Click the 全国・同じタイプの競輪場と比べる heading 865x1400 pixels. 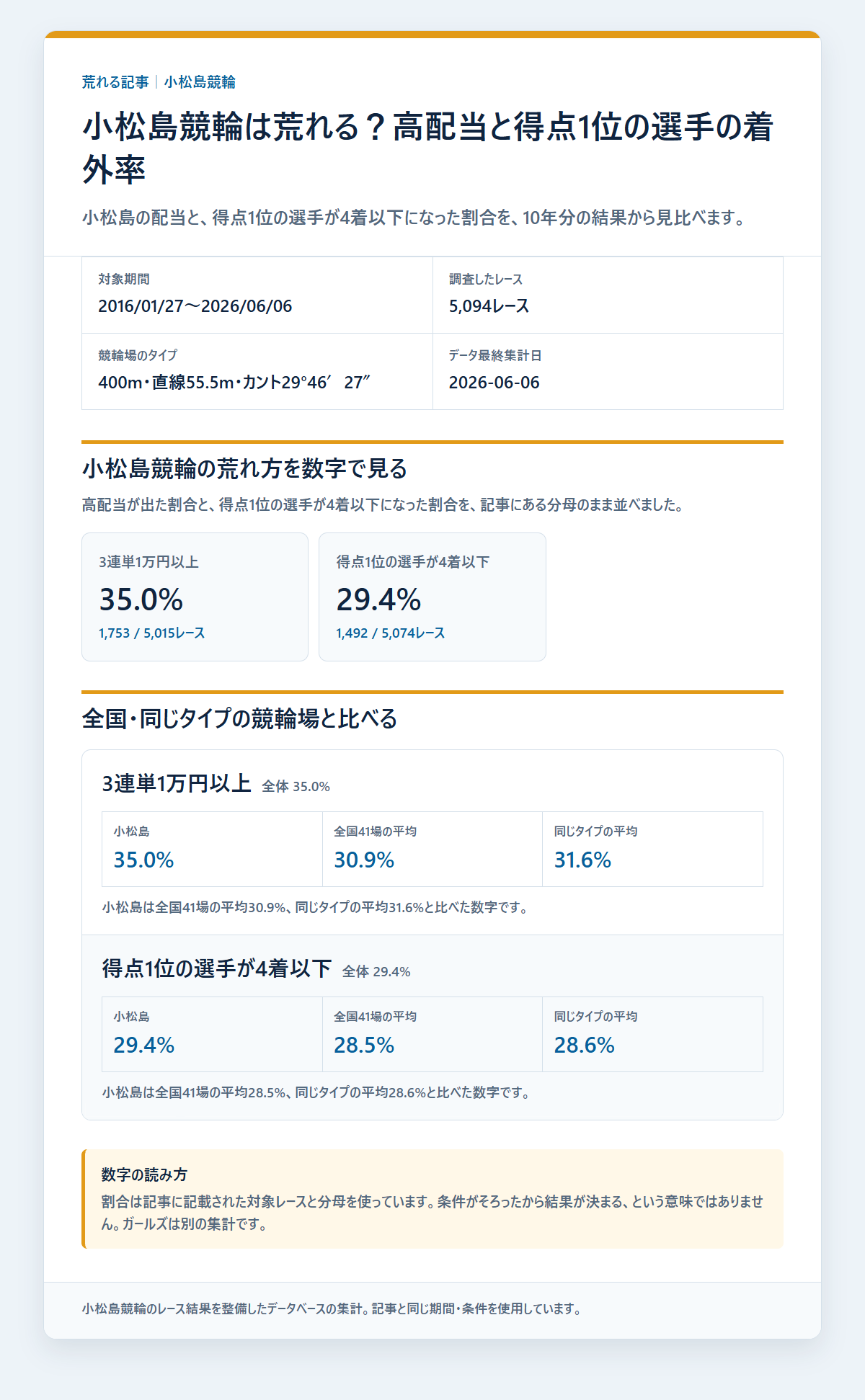click(x=240, y=719)
